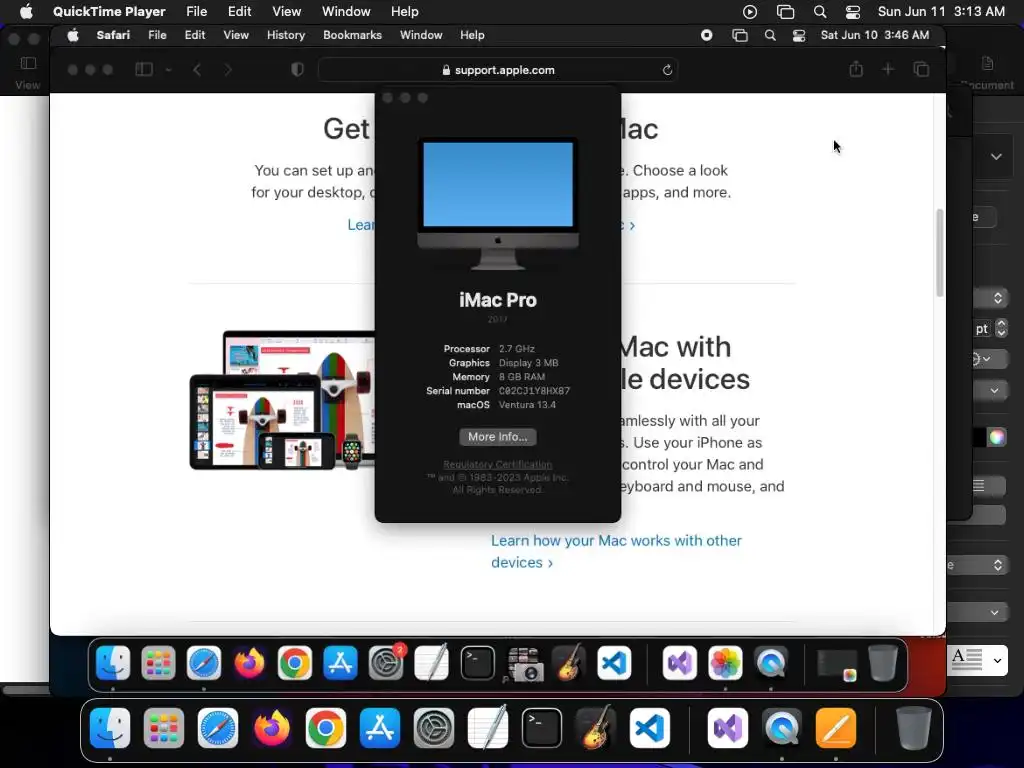
Task: Click the text alignment button in Pages sidebar
Action: point(978,486)
